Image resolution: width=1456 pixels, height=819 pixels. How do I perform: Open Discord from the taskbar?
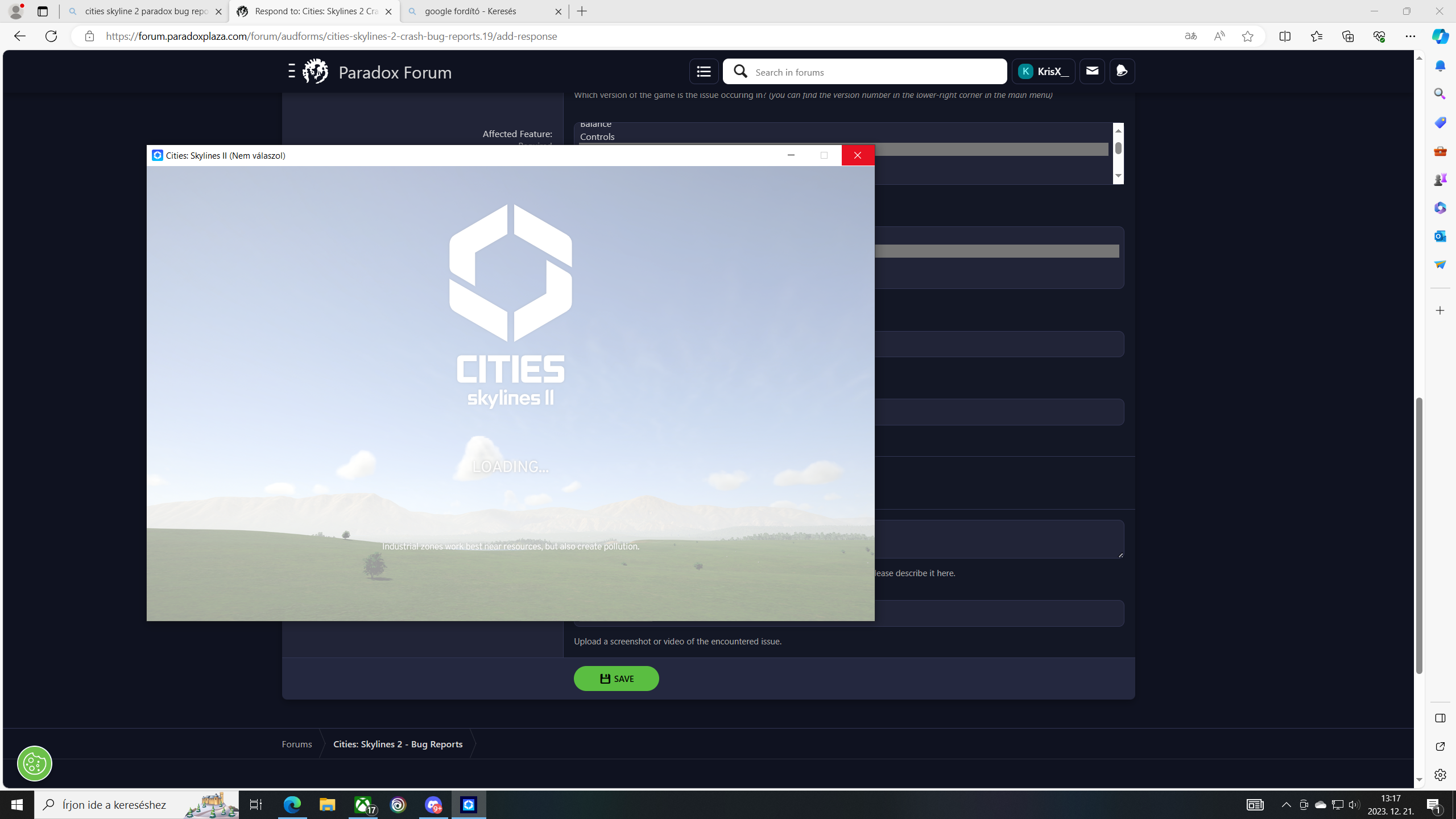(434, 804)
